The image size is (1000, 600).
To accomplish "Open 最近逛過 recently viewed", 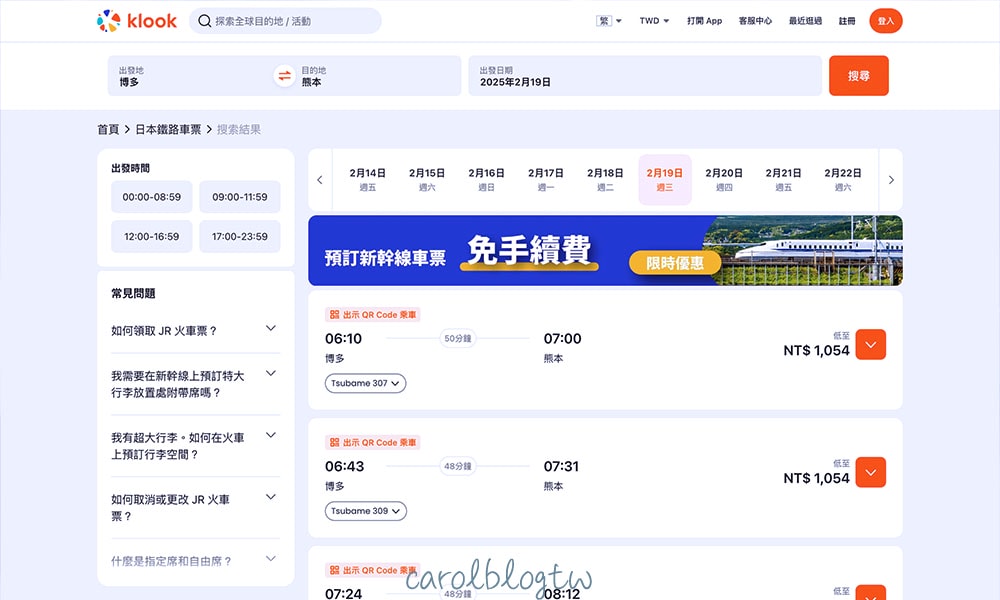I will 805,21.
